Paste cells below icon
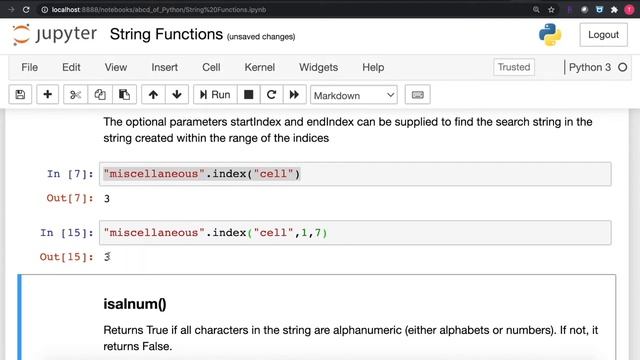 coord(124,95)
